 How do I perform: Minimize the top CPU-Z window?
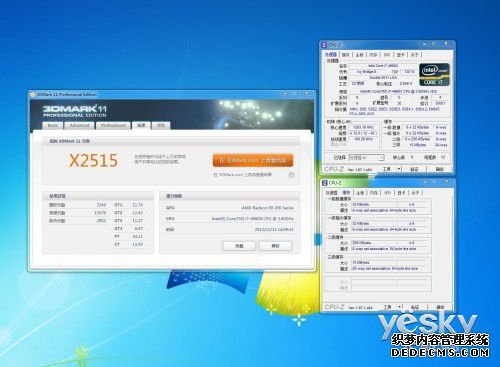[x=424, y=44]
